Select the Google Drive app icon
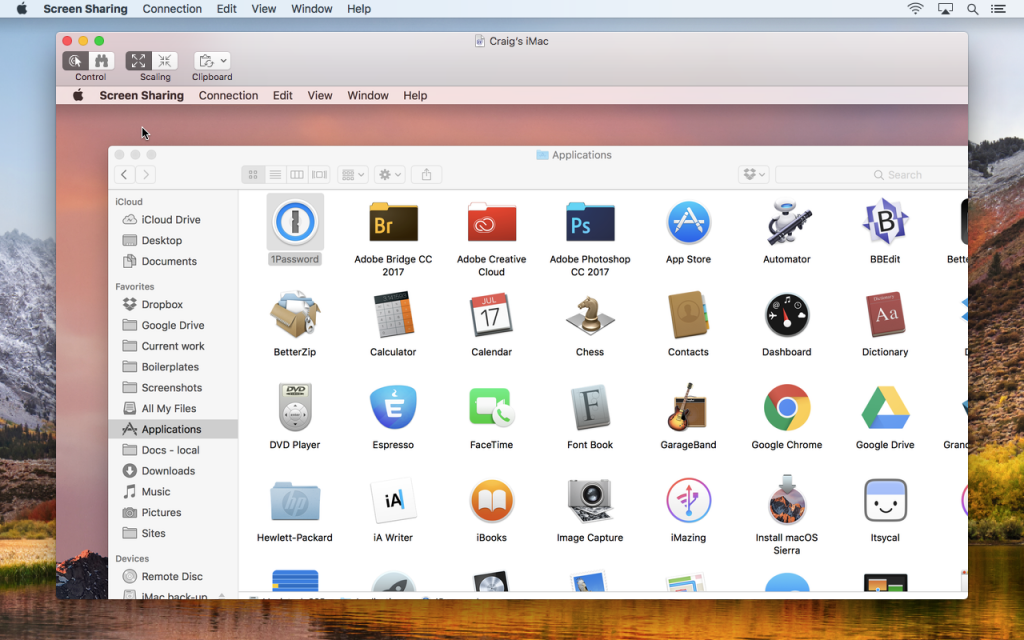Screen dimensions: 1024x640 click(885, 408)
